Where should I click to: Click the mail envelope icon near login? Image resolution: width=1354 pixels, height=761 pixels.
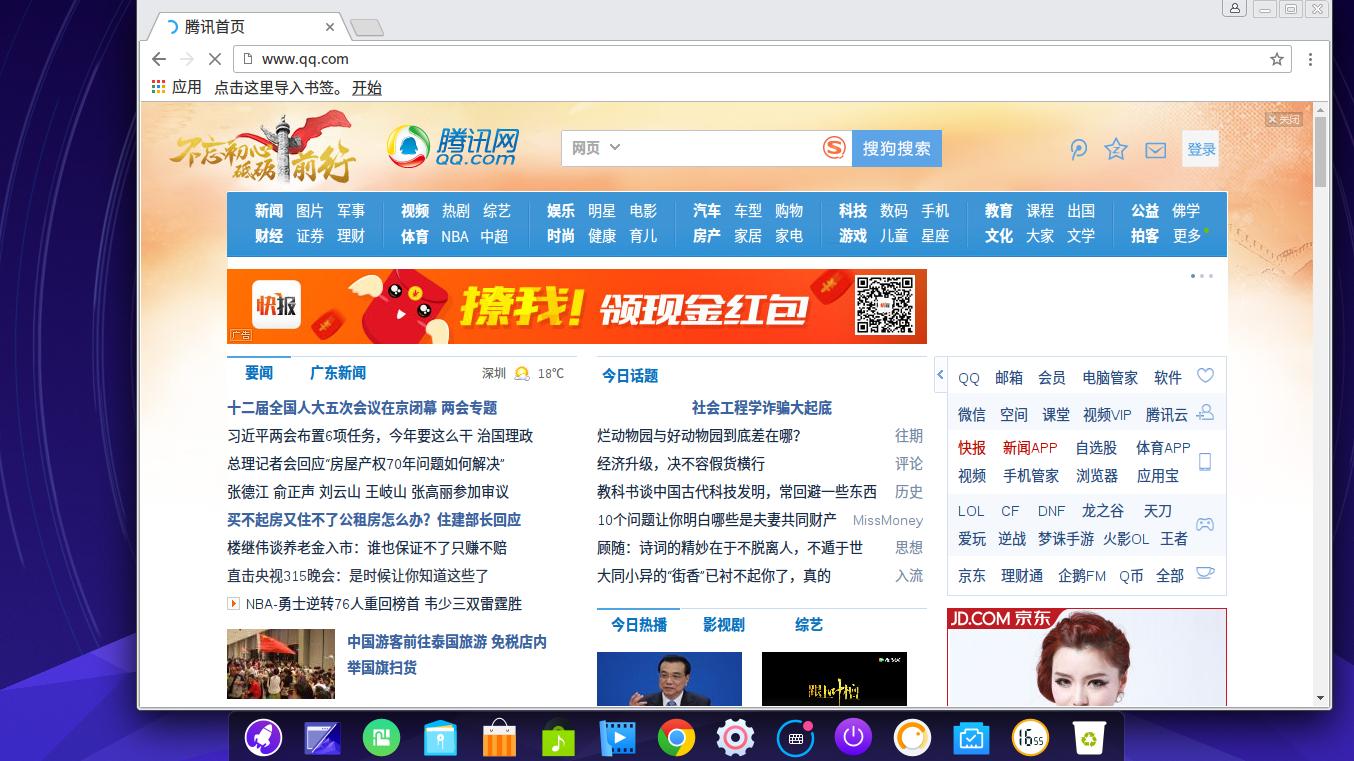(x=1155, y=149)
